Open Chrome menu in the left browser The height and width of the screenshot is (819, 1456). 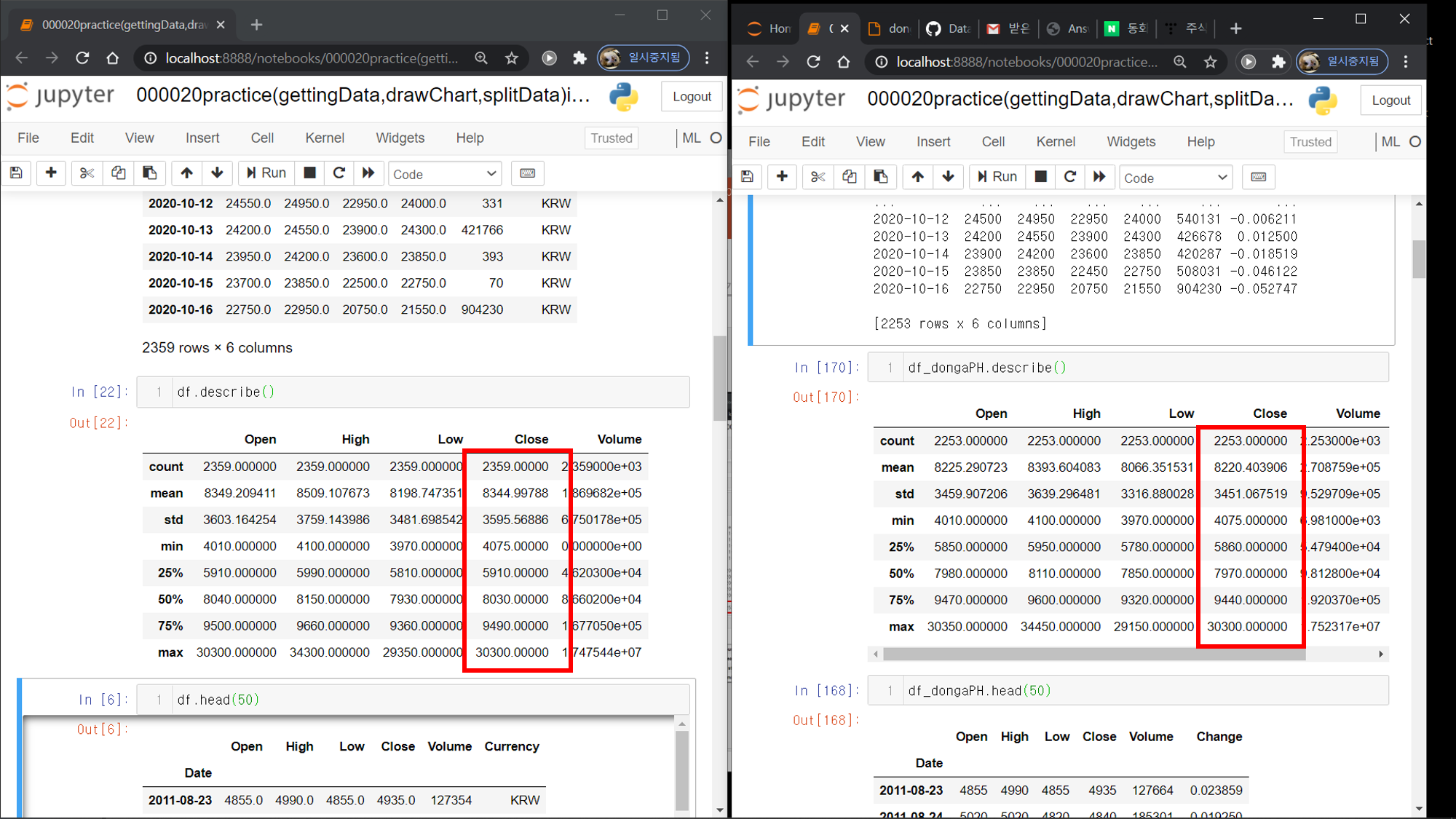707,58
